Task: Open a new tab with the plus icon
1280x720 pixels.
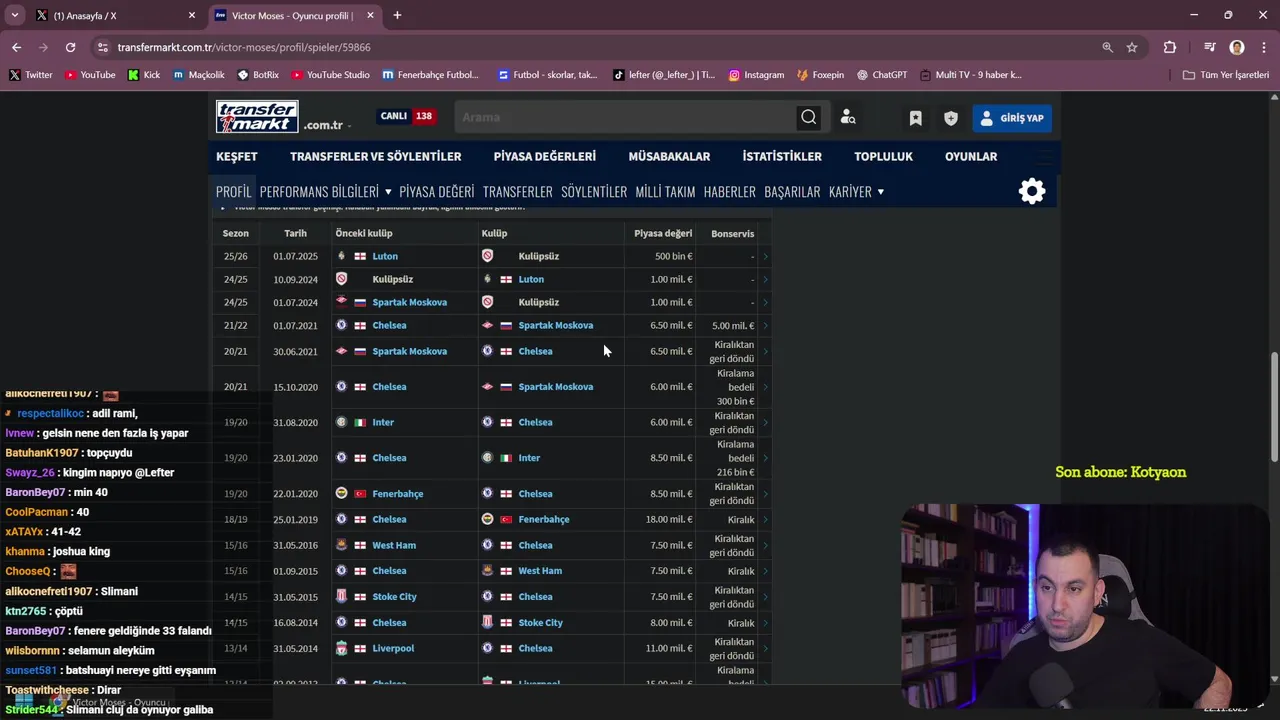Action: [397, 15]
